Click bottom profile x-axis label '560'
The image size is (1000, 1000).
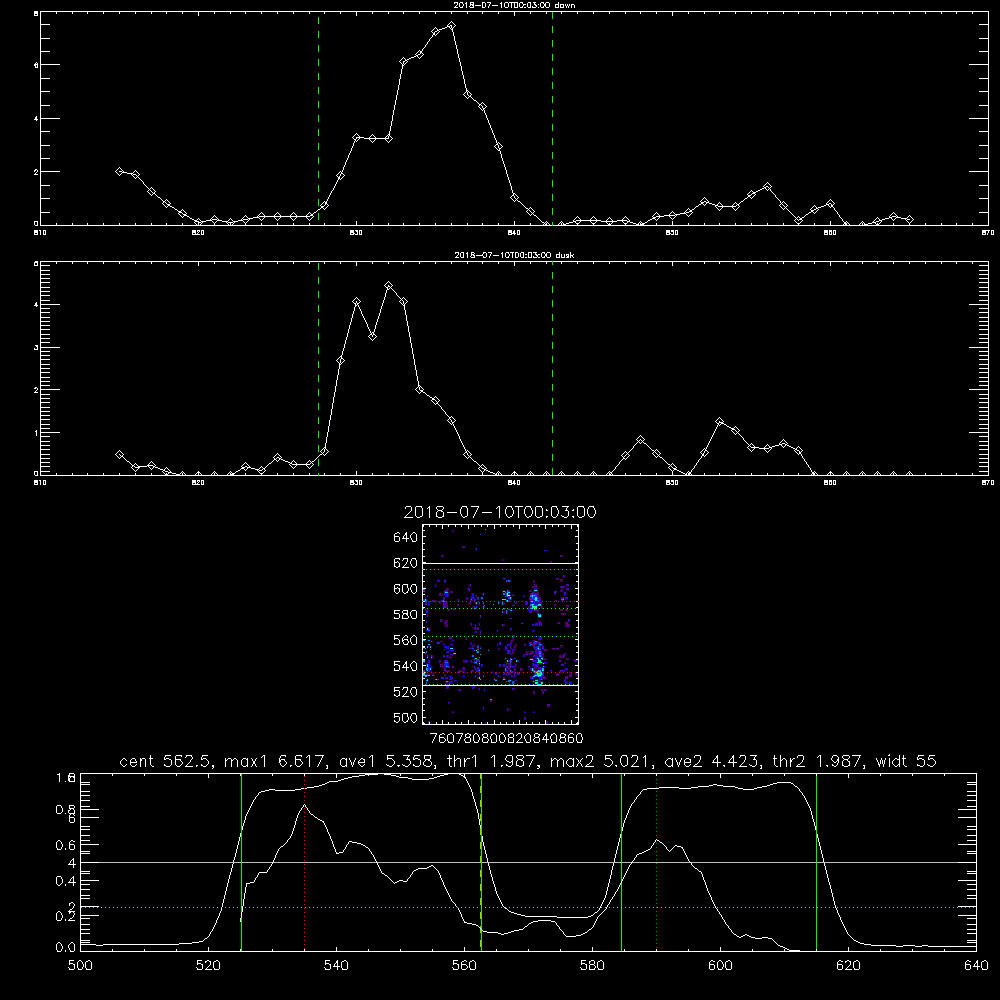(464, 966)
